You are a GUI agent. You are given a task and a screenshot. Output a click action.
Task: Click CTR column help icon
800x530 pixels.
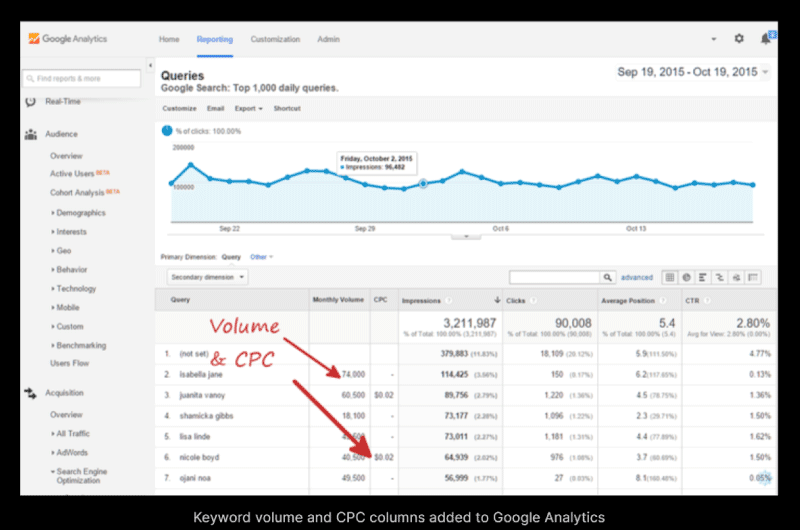(x=707, y=300)
